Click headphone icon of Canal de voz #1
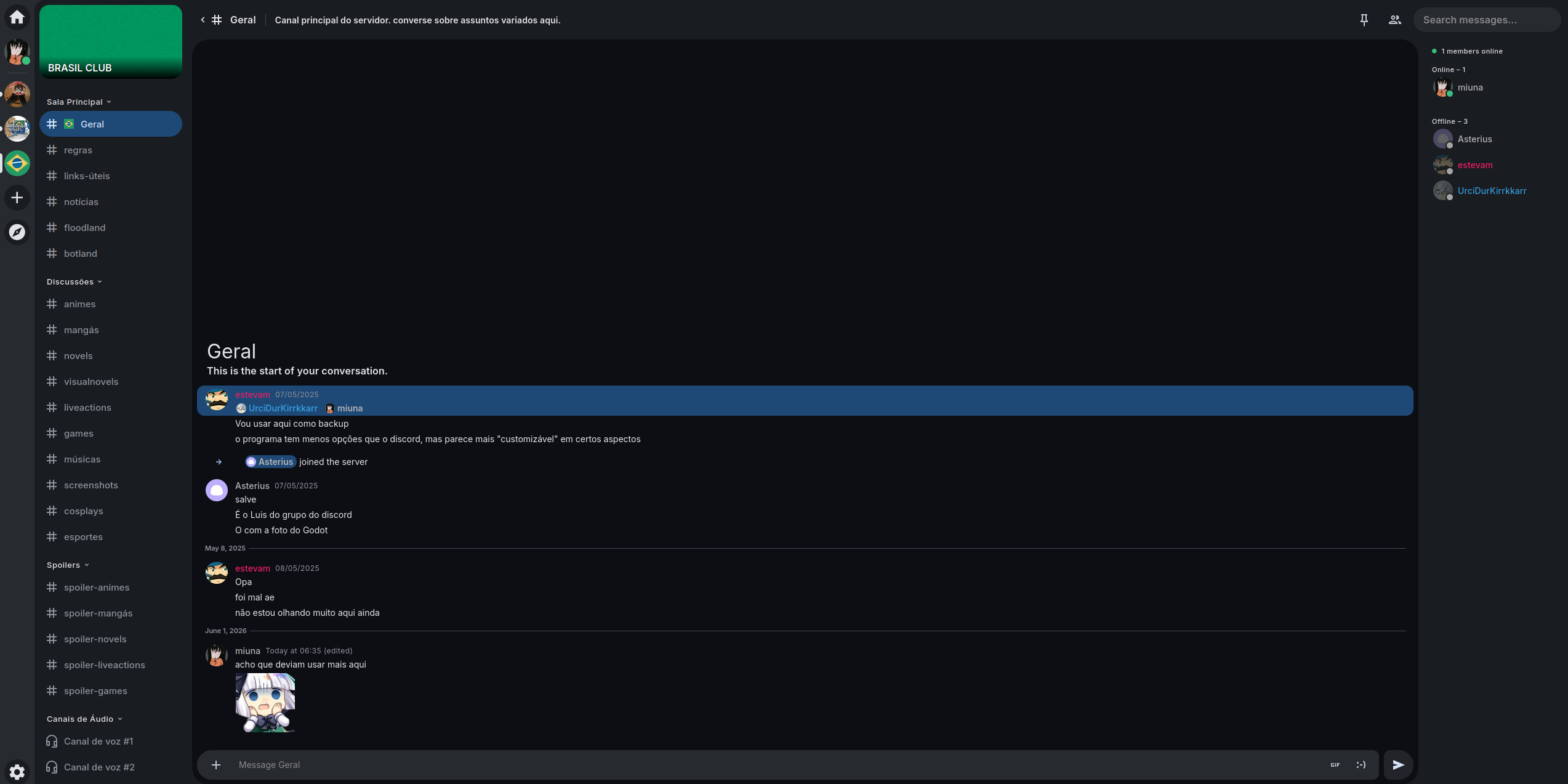Viewport: 1568px width, 784px height. tap(52, 741)
